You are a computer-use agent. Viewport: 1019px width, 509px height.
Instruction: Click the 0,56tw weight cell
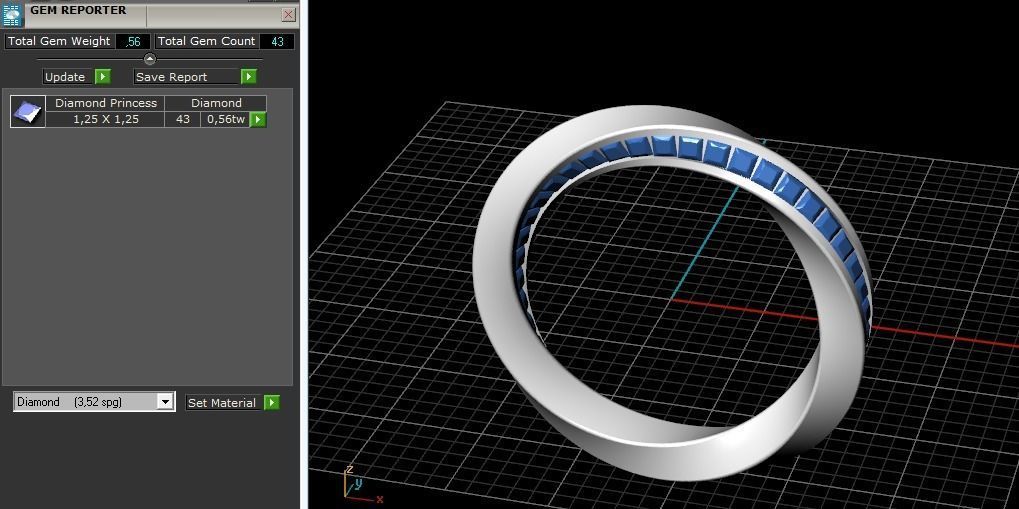tap(226, 119)
